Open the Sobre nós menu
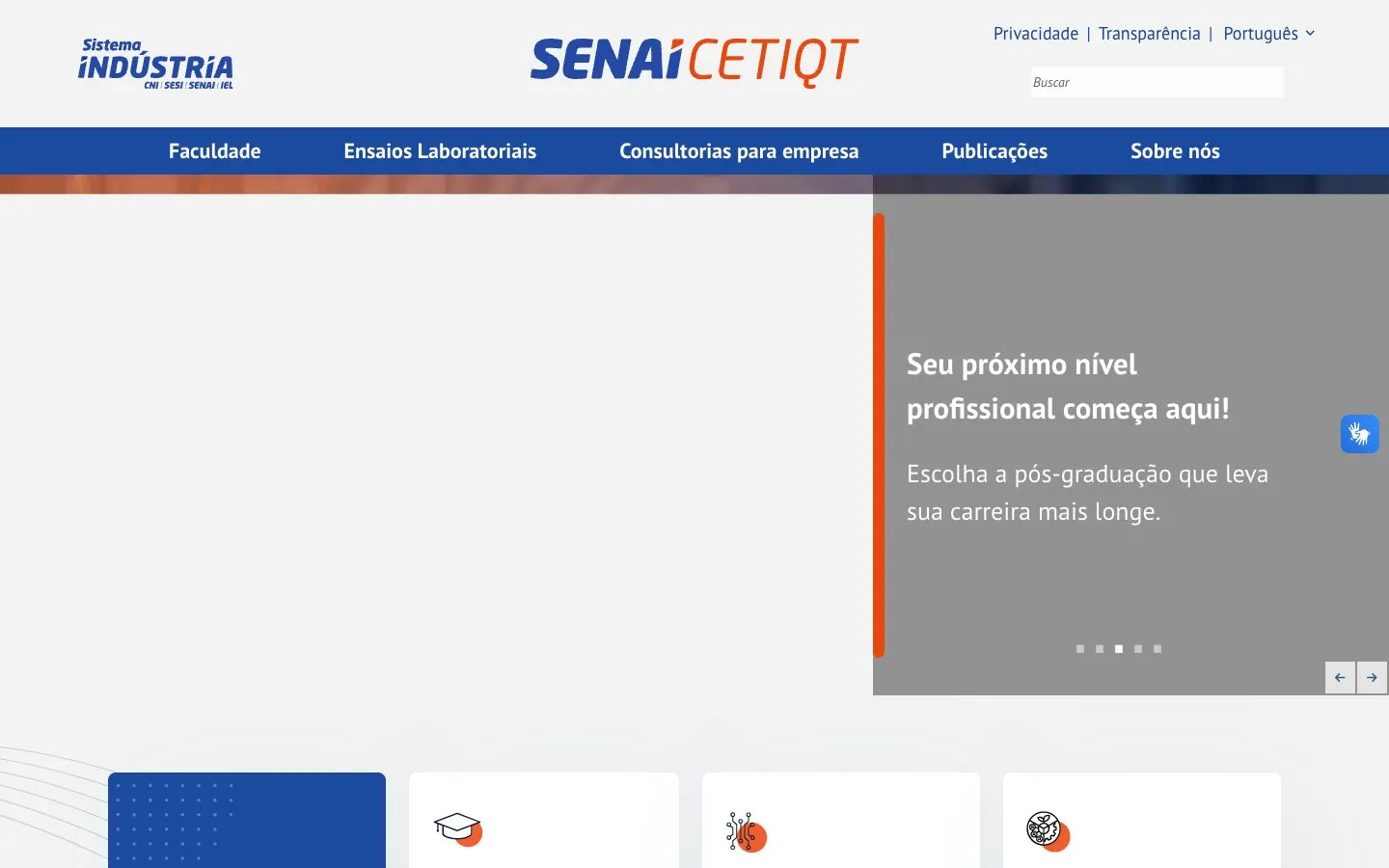 point(1175,151)
